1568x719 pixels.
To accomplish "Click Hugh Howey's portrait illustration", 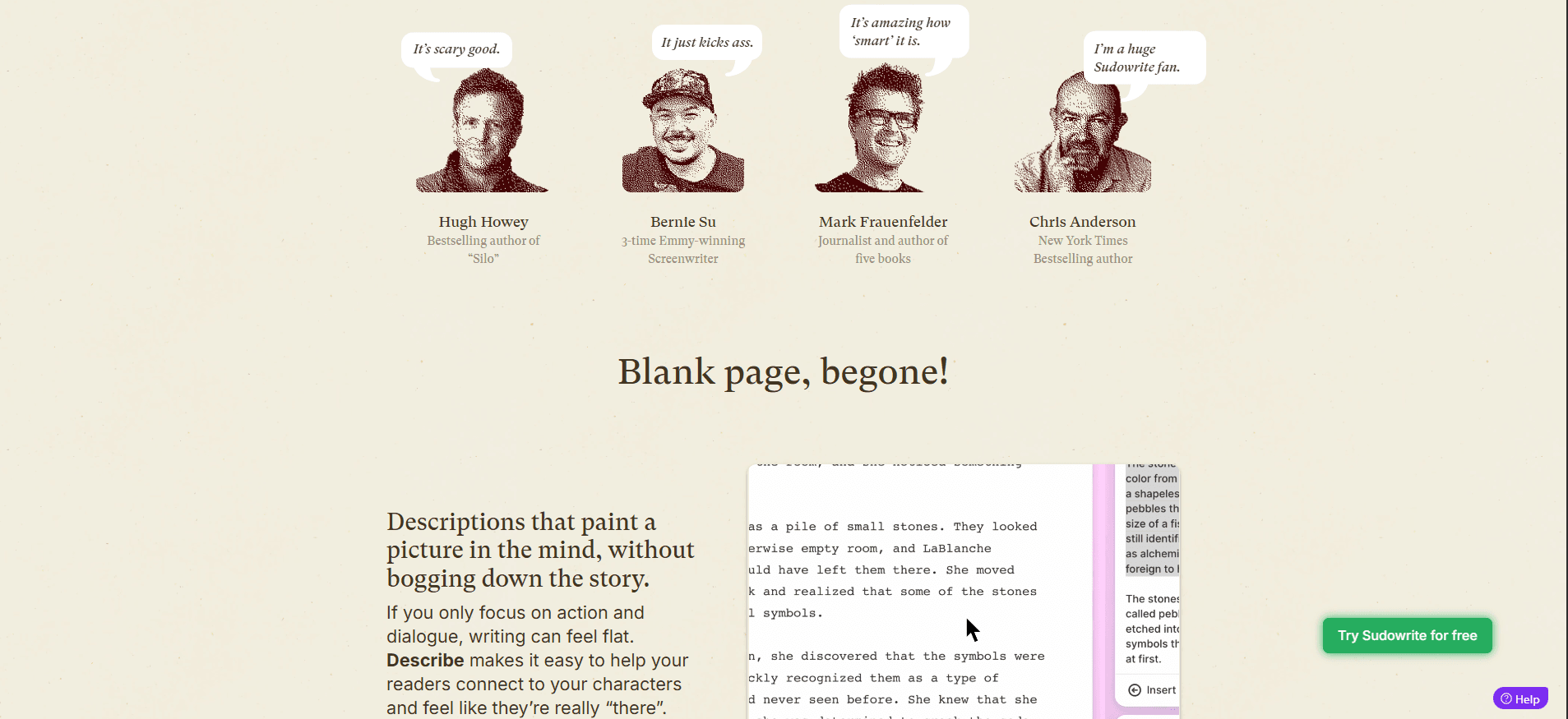I will [x=483, y=133].
